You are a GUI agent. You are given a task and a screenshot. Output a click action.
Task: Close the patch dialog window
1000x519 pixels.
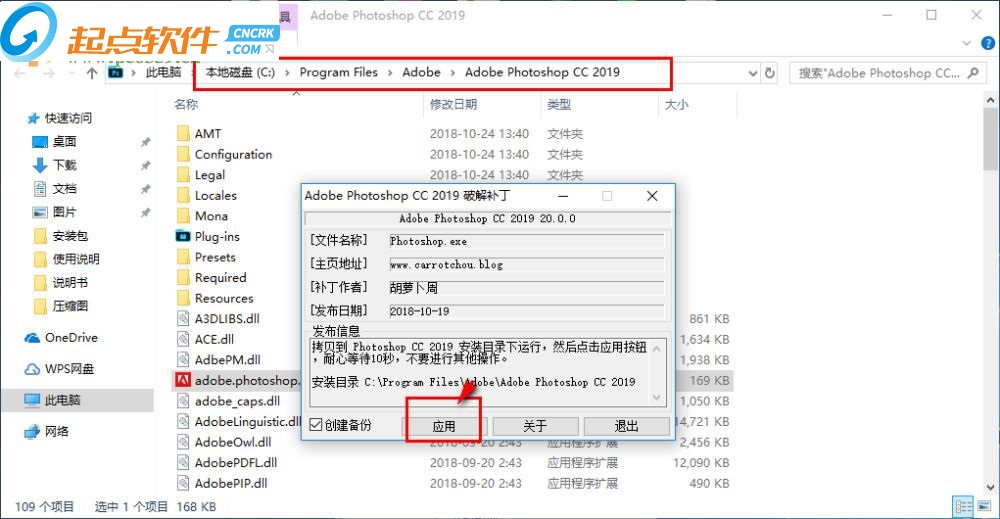click(652, 196)
